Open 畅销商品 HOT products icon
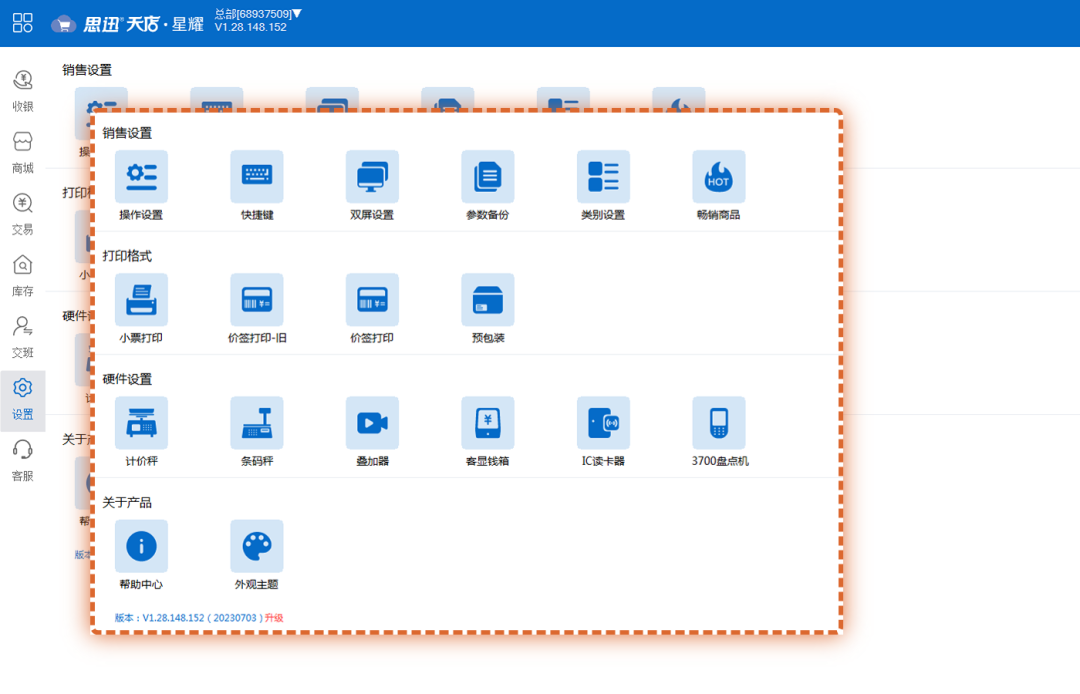1080x694 pixels. (x=719, y=177)
